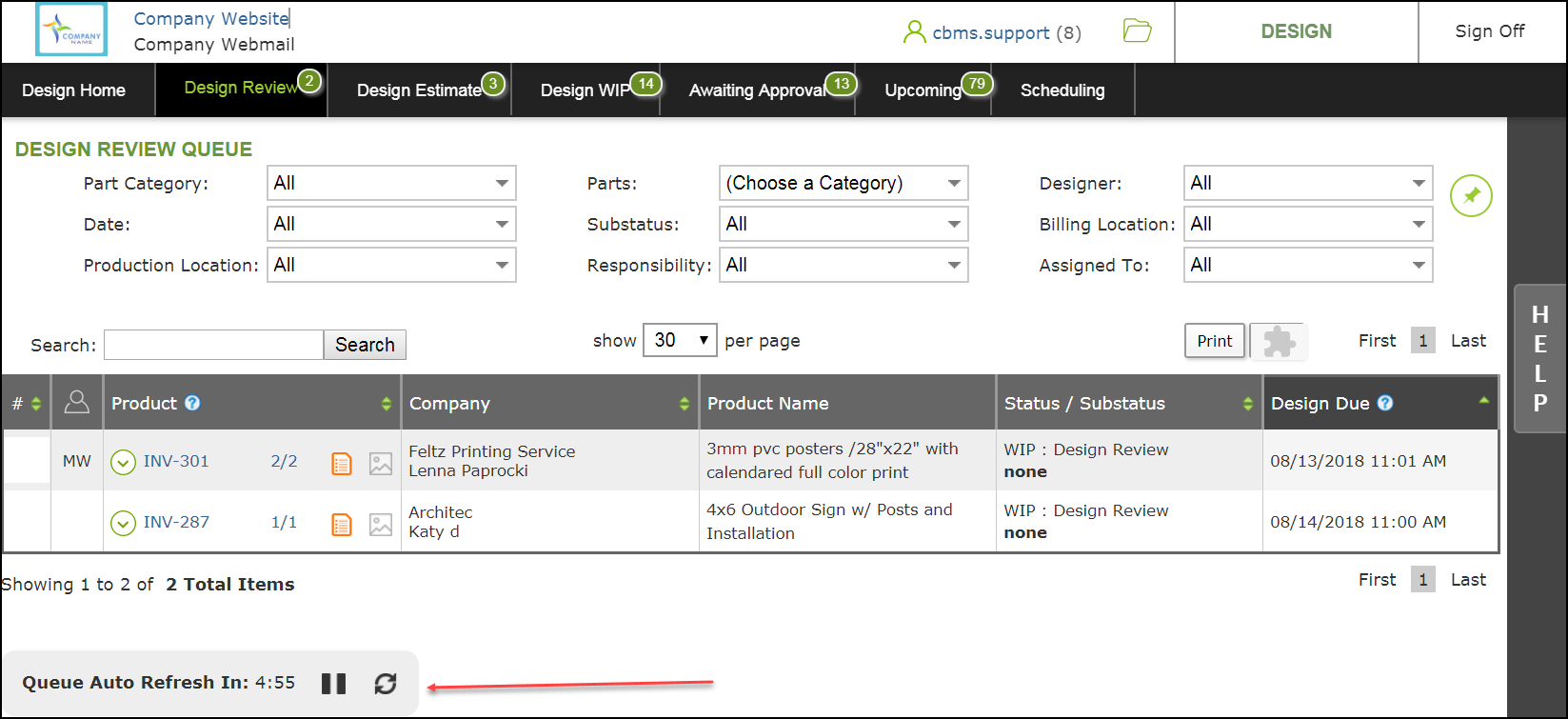The image size is (1568, 719).
Task: Sort by Company column arrows
Action: 684,404
